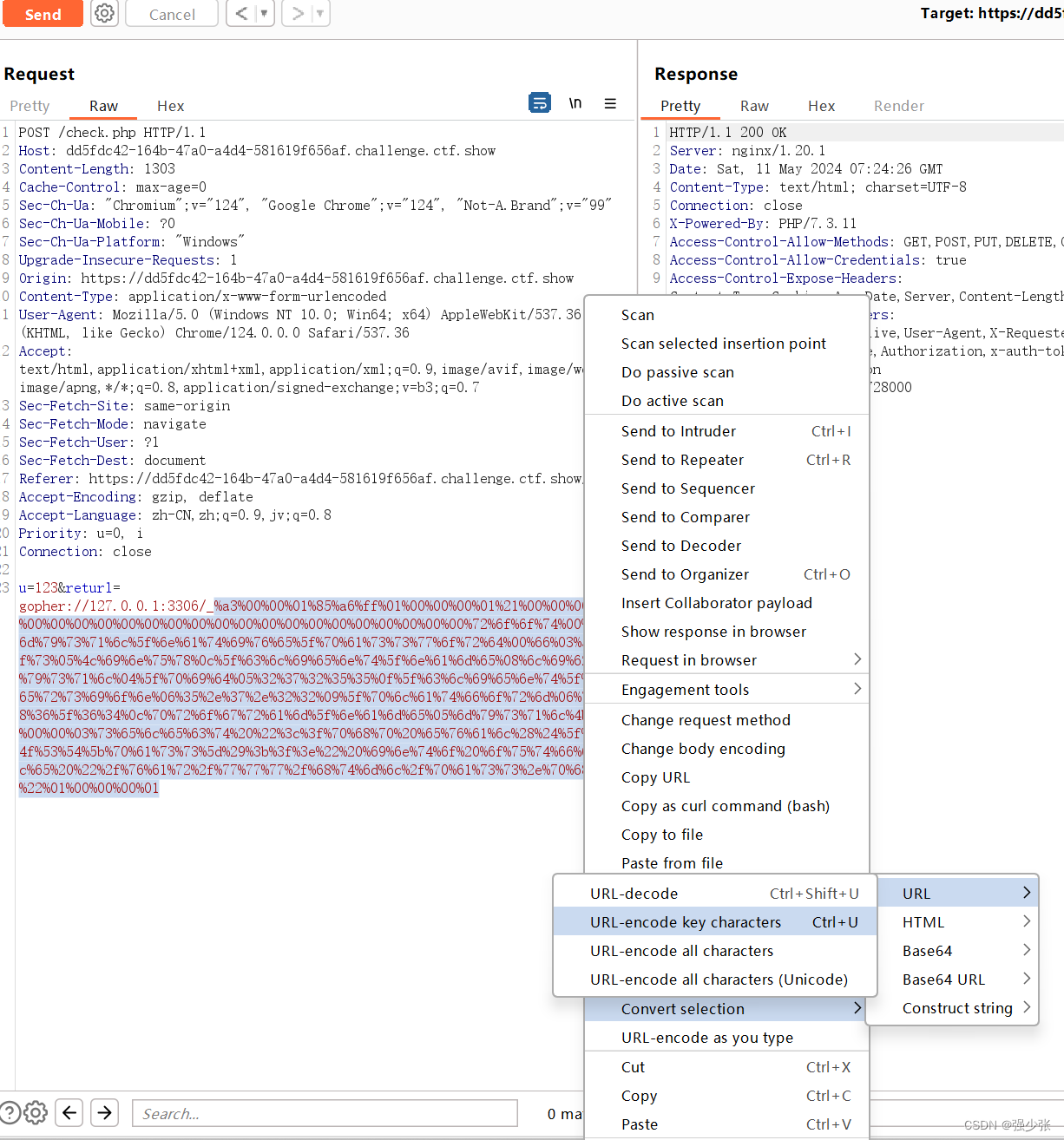The image size is (1064, 1140).
Task: Select Cut from context menu
Action: [x=726, y=1067]
